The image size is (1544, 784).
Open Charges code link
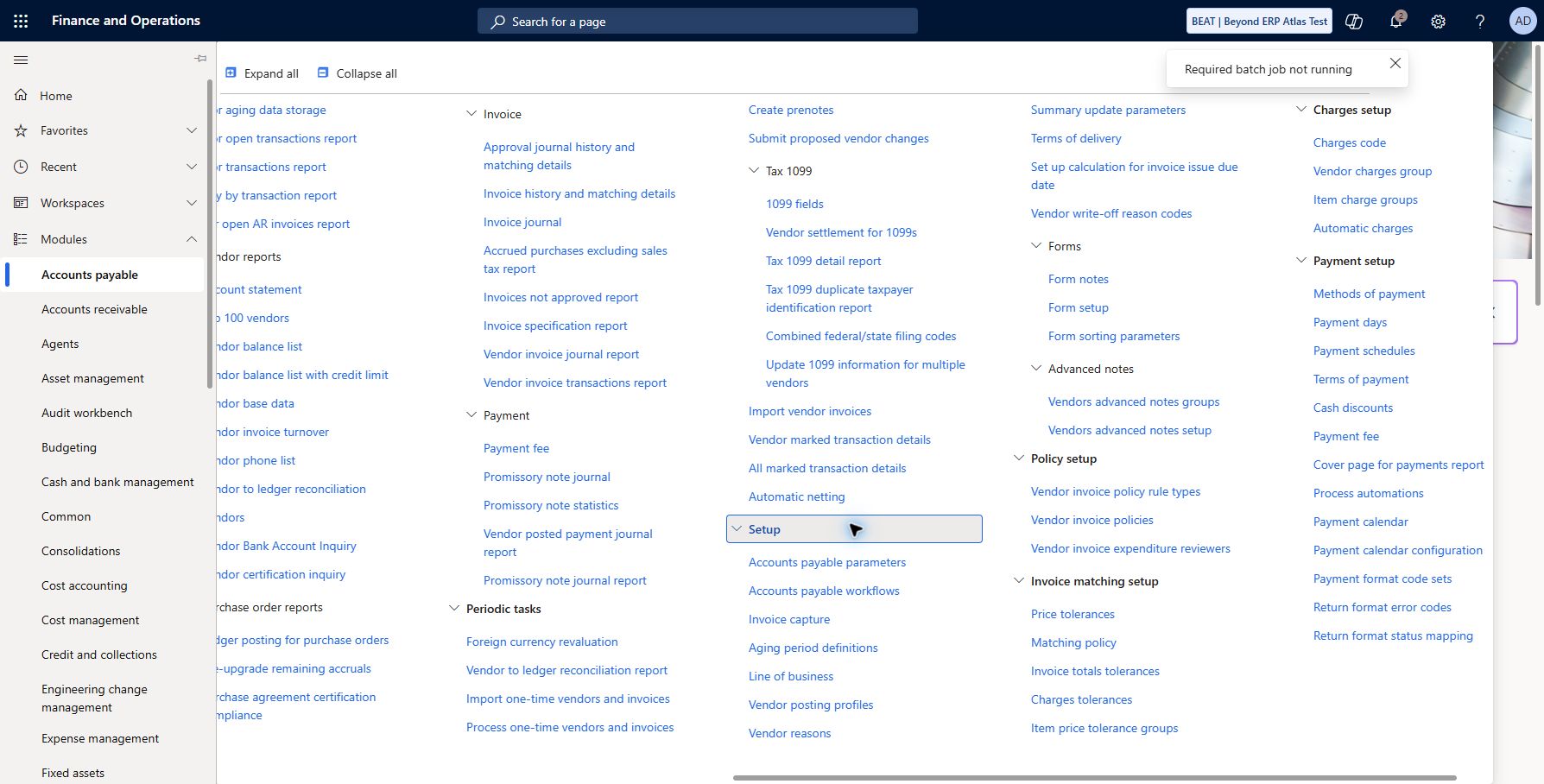coord(1350,142)
